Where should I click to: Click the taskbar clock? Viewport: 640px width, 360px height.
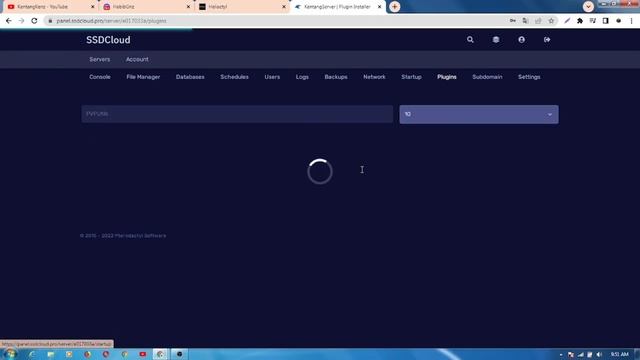pos(619,354)
